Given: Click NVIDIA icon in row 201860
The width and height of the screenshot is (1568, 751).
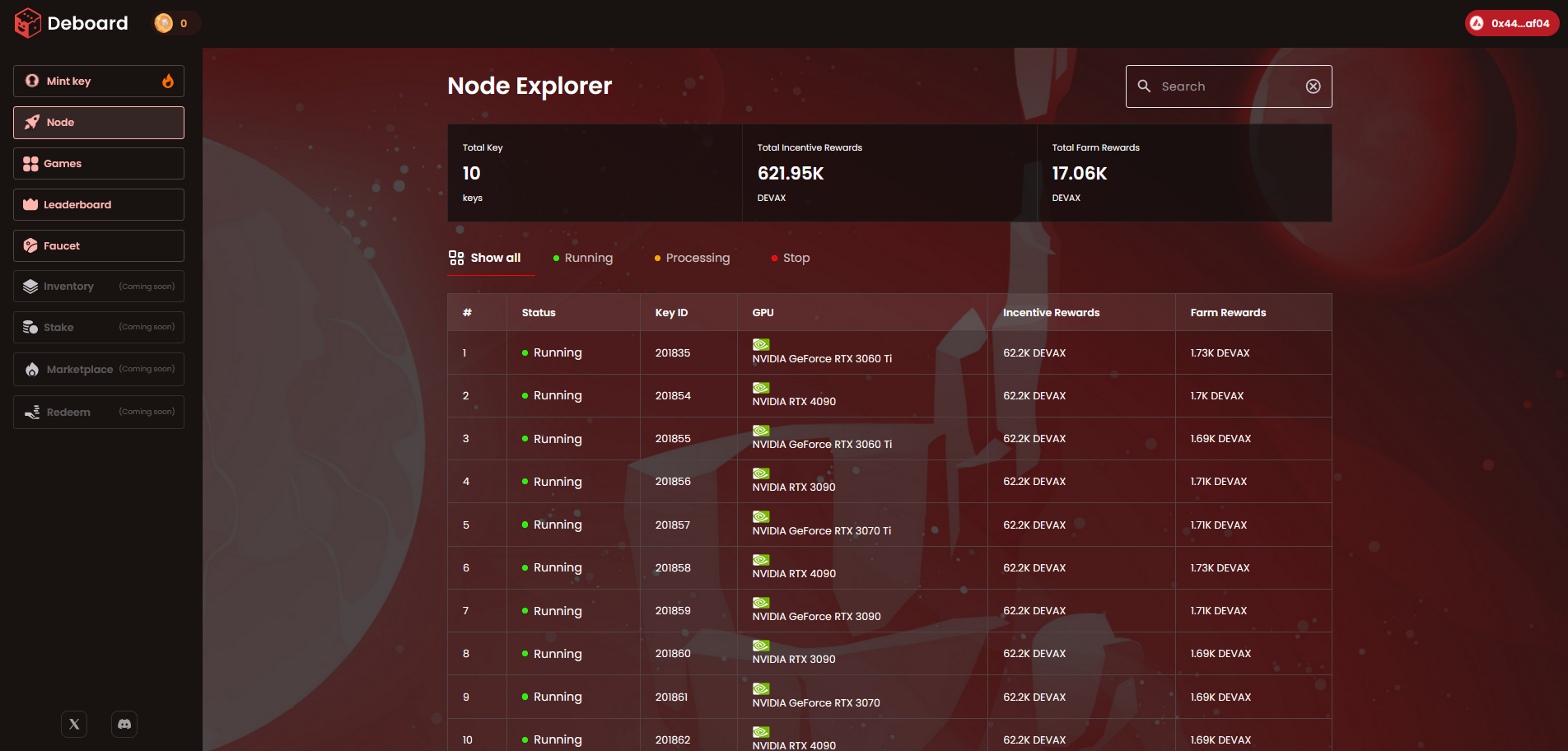Looking at the screenshot, I should (761, 645).
